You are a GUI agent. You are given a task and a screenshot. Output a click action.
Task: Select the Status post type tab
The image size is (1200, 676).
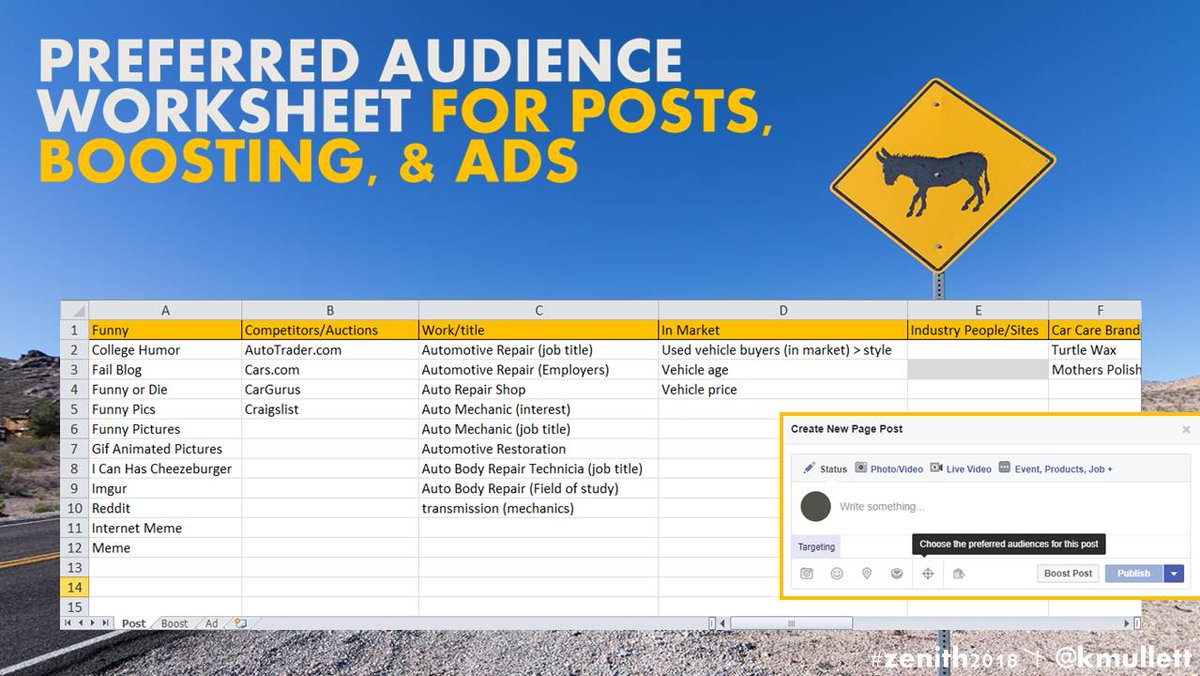point(825,468)
